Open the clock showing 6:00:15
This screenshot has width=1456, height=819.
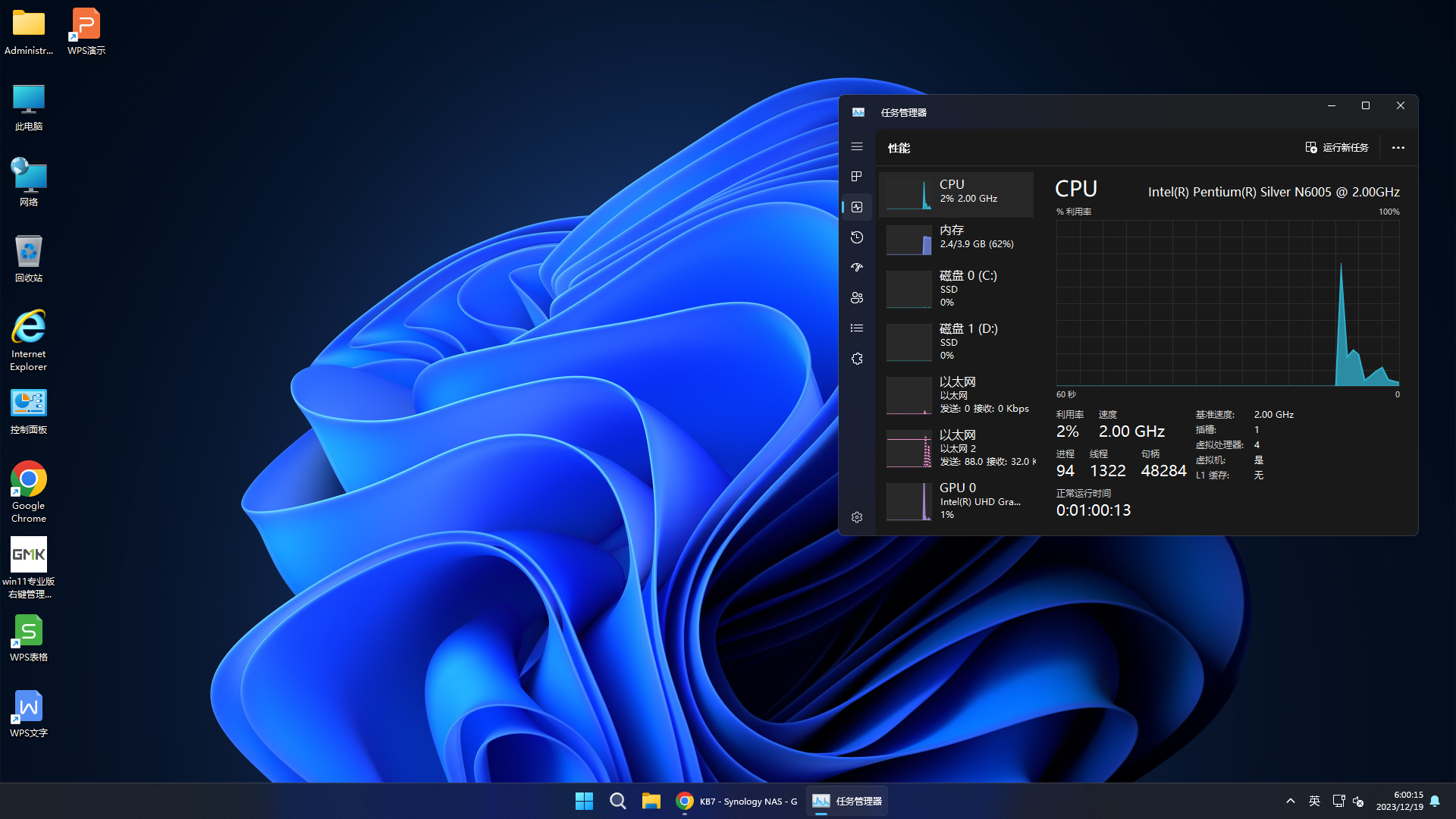pyautogui.click(x=1400, y=801)
